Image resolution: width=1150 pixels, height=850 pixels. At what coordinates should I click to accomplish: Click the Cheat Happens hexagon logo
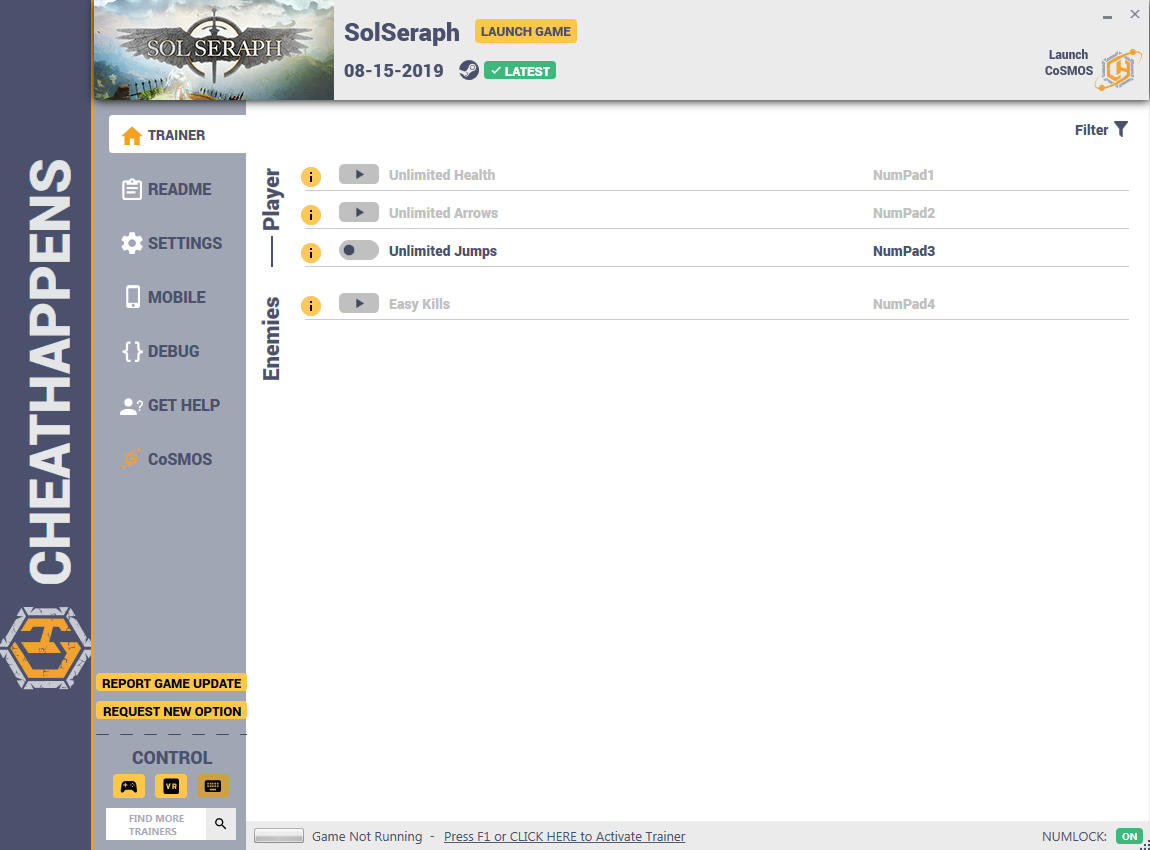pos(45,648)
